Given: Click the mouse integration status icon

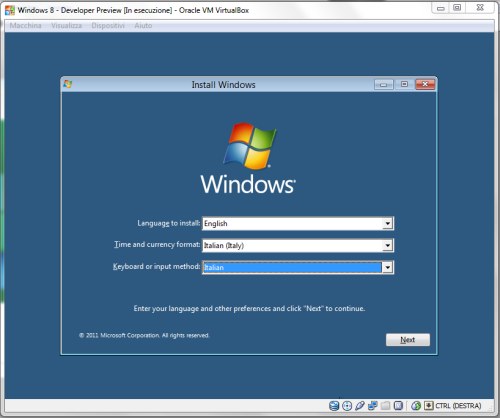Looking at the screenshot, I should click(416, 406).
